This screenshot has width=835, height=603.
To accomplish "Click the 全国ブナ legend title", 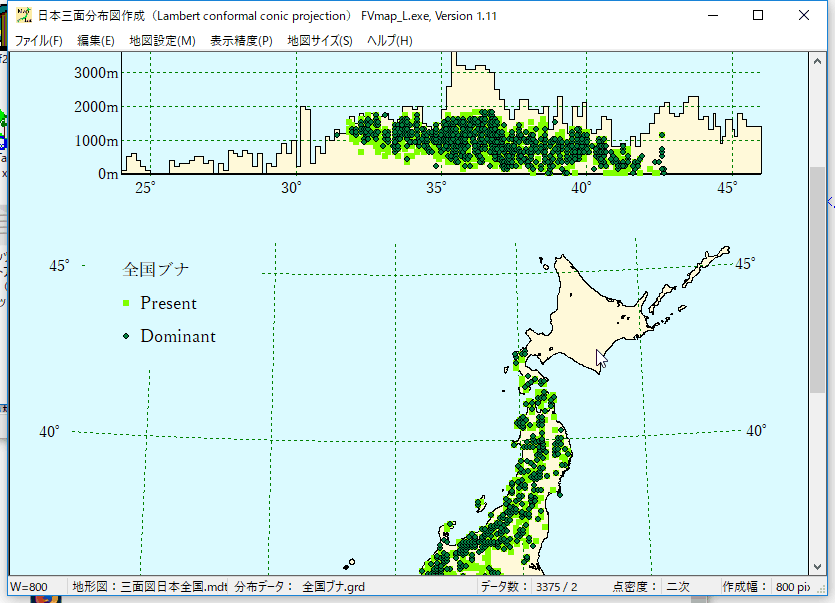I will (x=156, y=269).
